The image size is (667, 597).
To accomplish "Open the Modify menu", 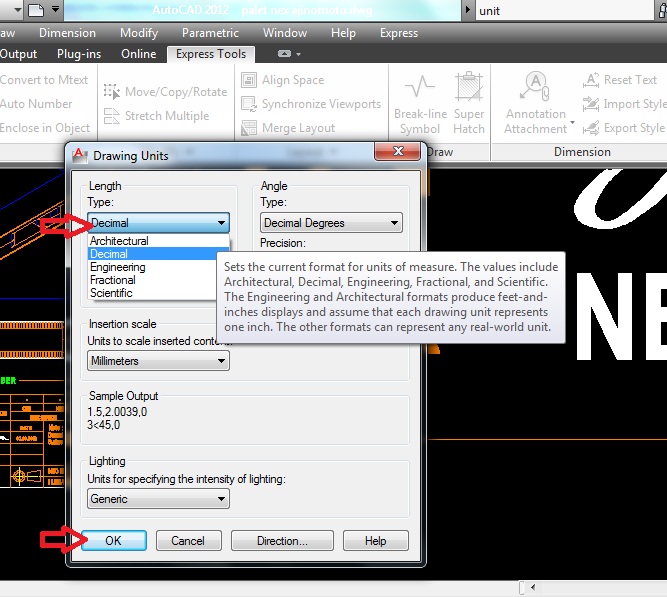I will tap(139, 33).
